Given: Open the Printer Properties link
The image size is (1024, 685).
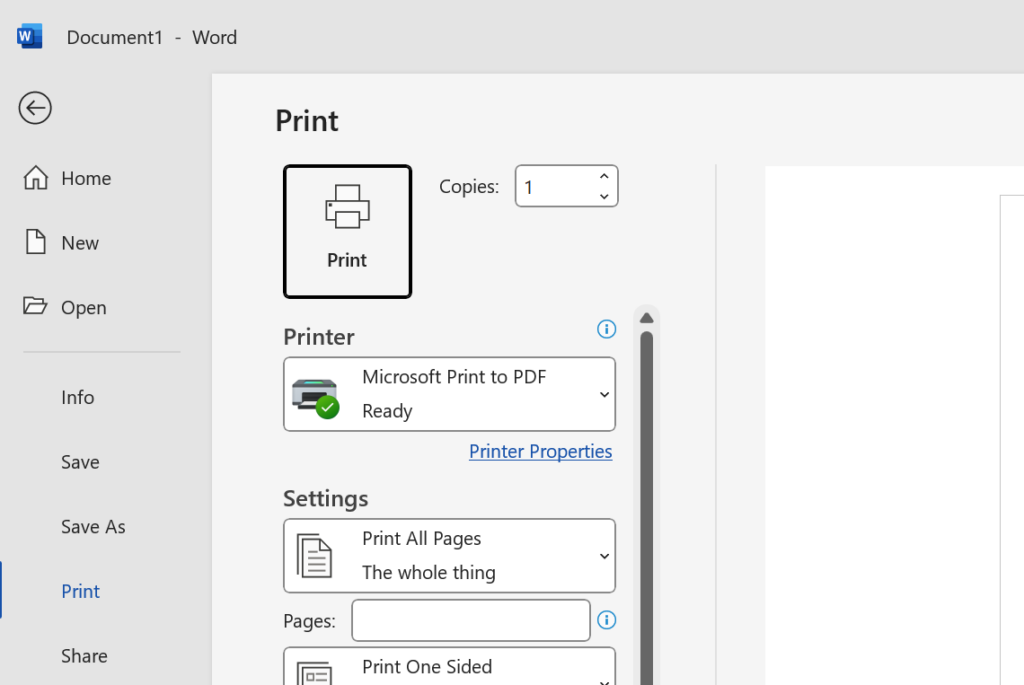Looking at the screenshot, I should [540, 452].
